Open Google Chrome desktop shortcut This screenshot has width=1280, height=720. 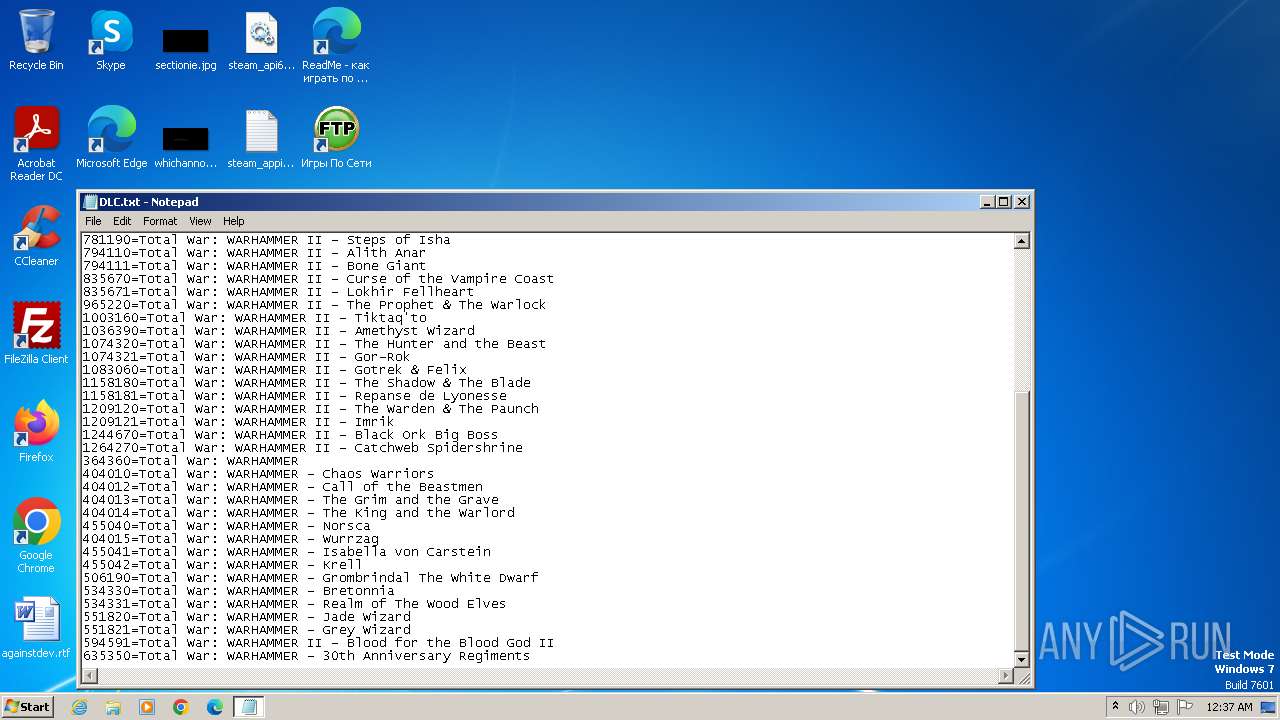coord(37,536)
